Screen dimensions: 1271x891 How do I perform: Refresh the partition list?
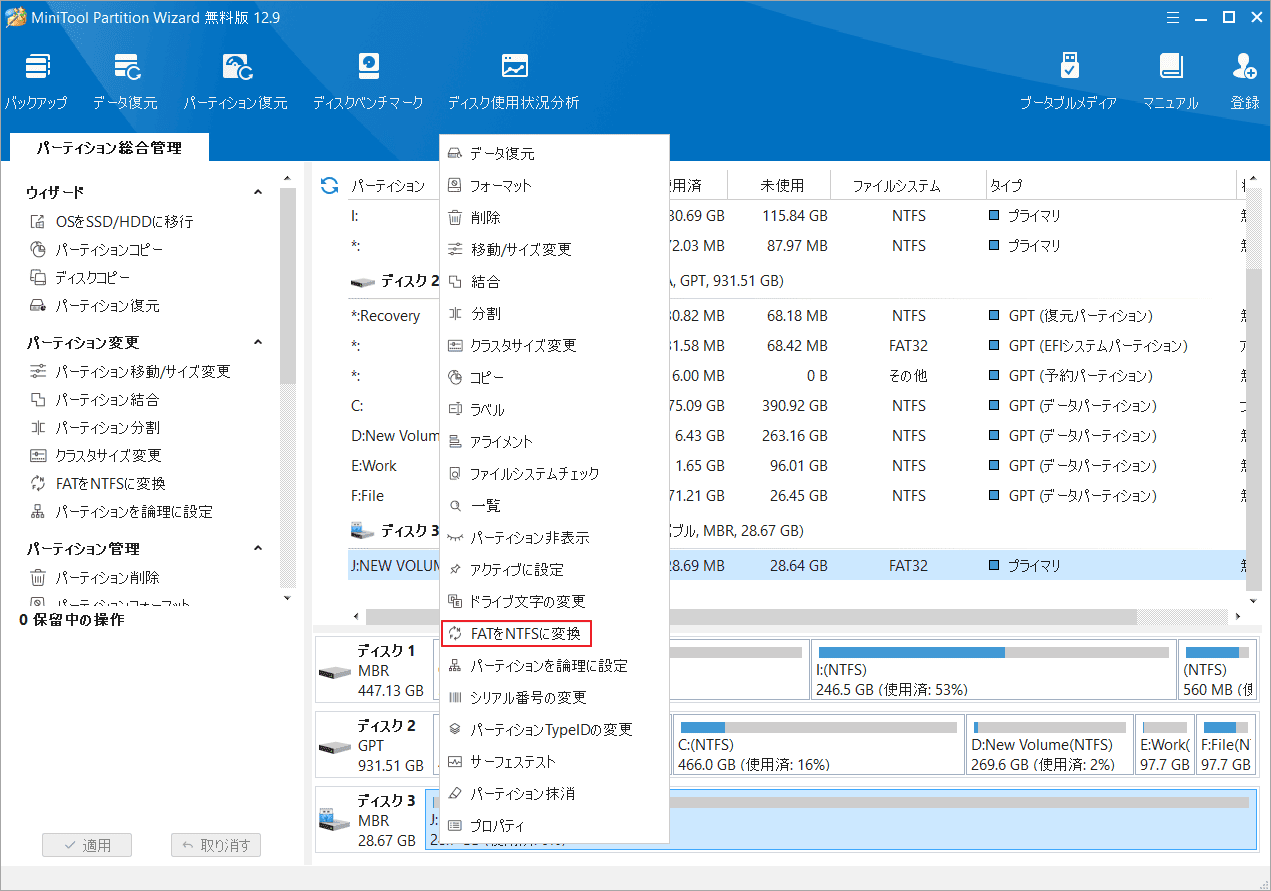click(x=329, y=185)
